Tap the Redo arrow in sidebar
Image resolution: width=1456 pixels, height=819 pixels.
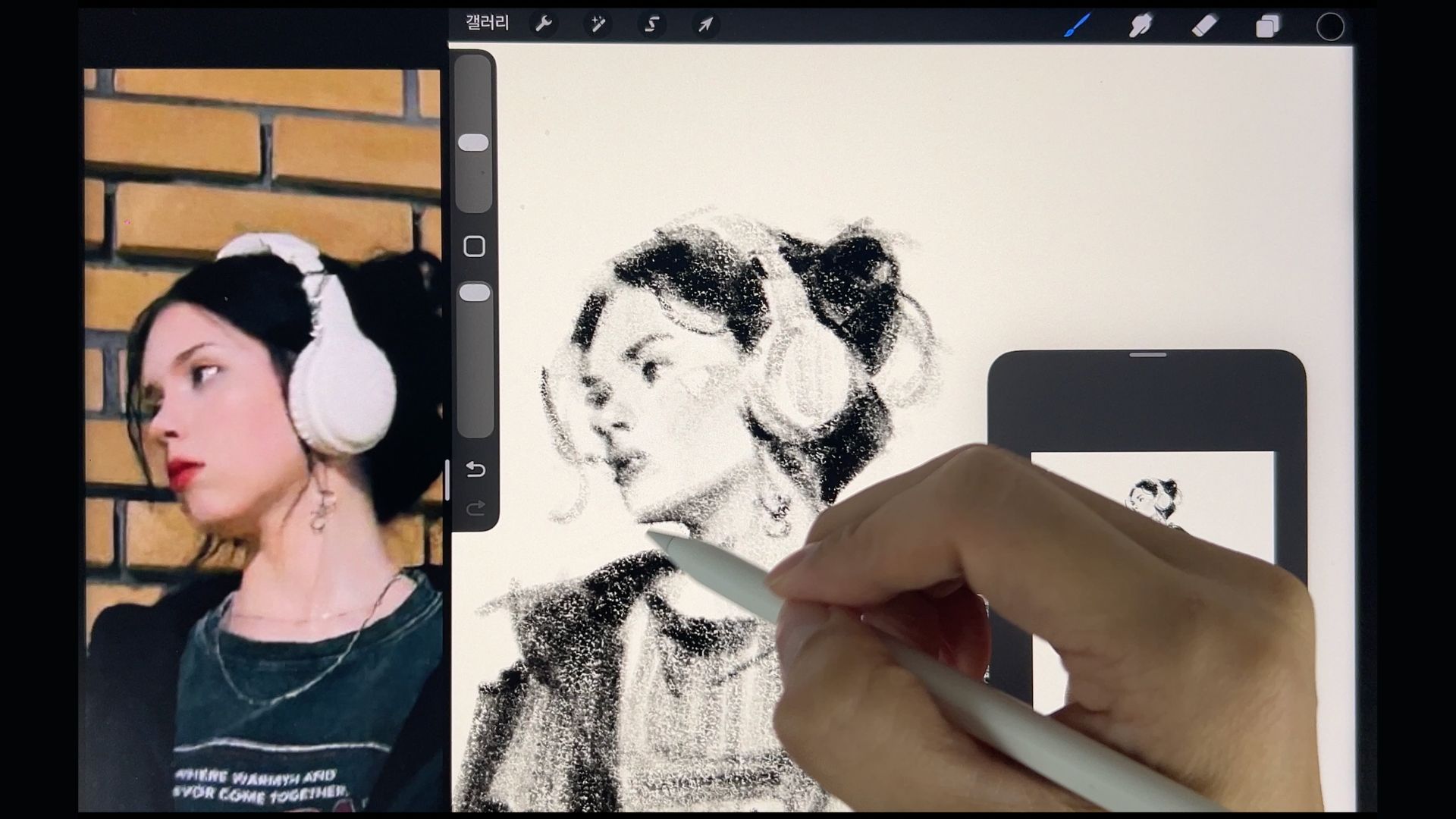tap(475, 508)
